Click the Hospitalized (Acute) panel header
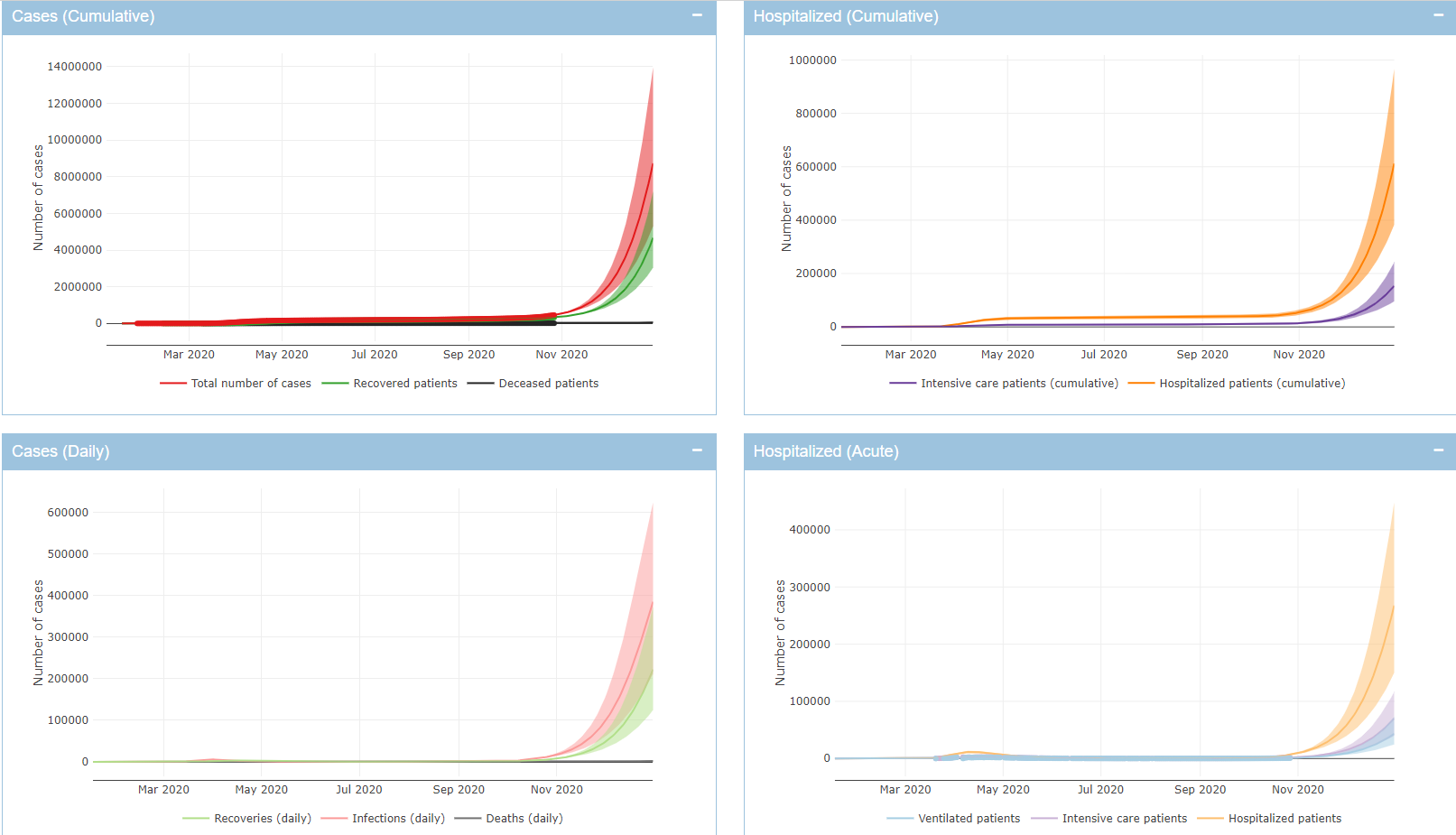Viewport: 1456px width, 835px height. click(826, 451)
